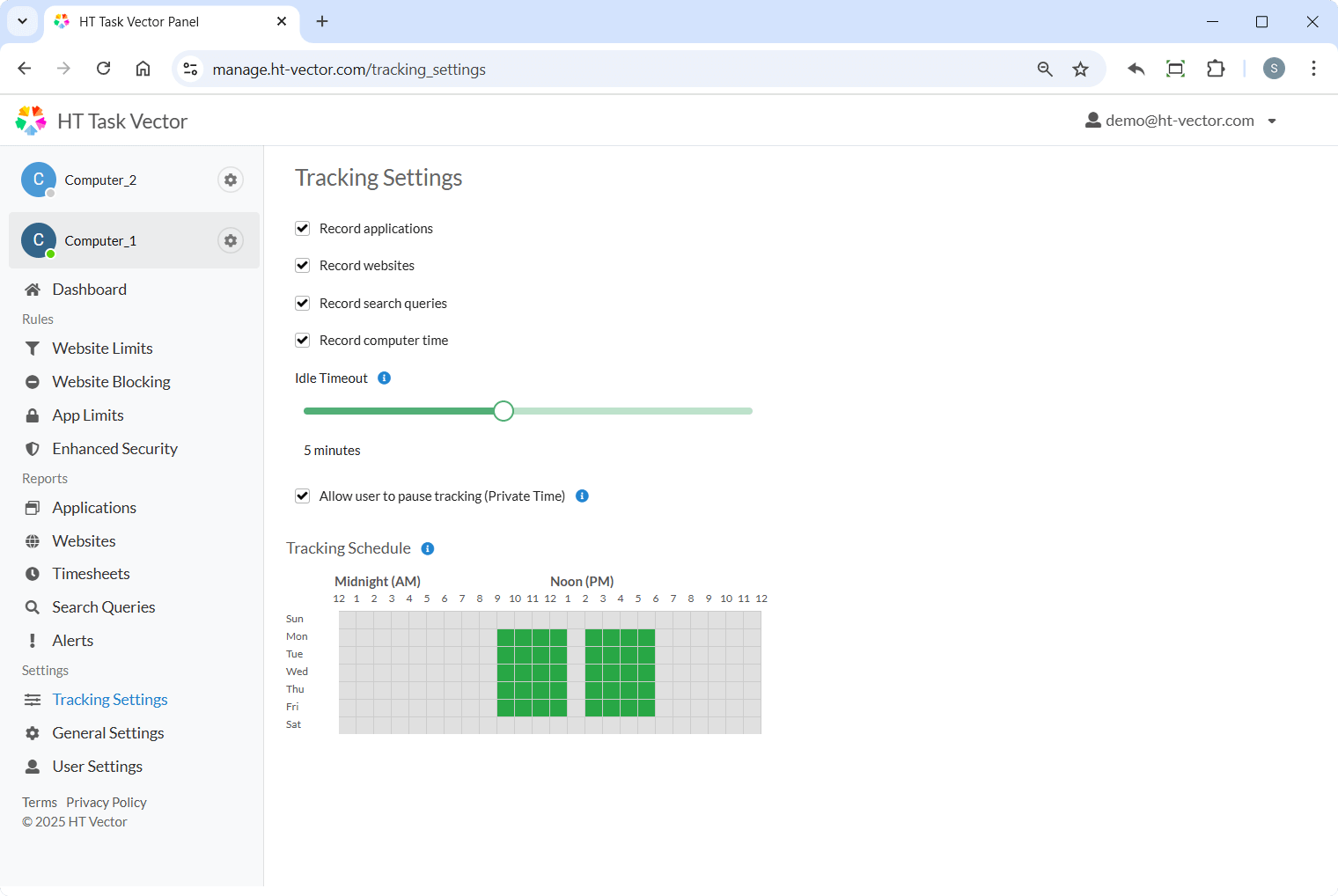The image size is (1338, 896).
Task: View the Applications report
Action: click(x=94, y=507)
